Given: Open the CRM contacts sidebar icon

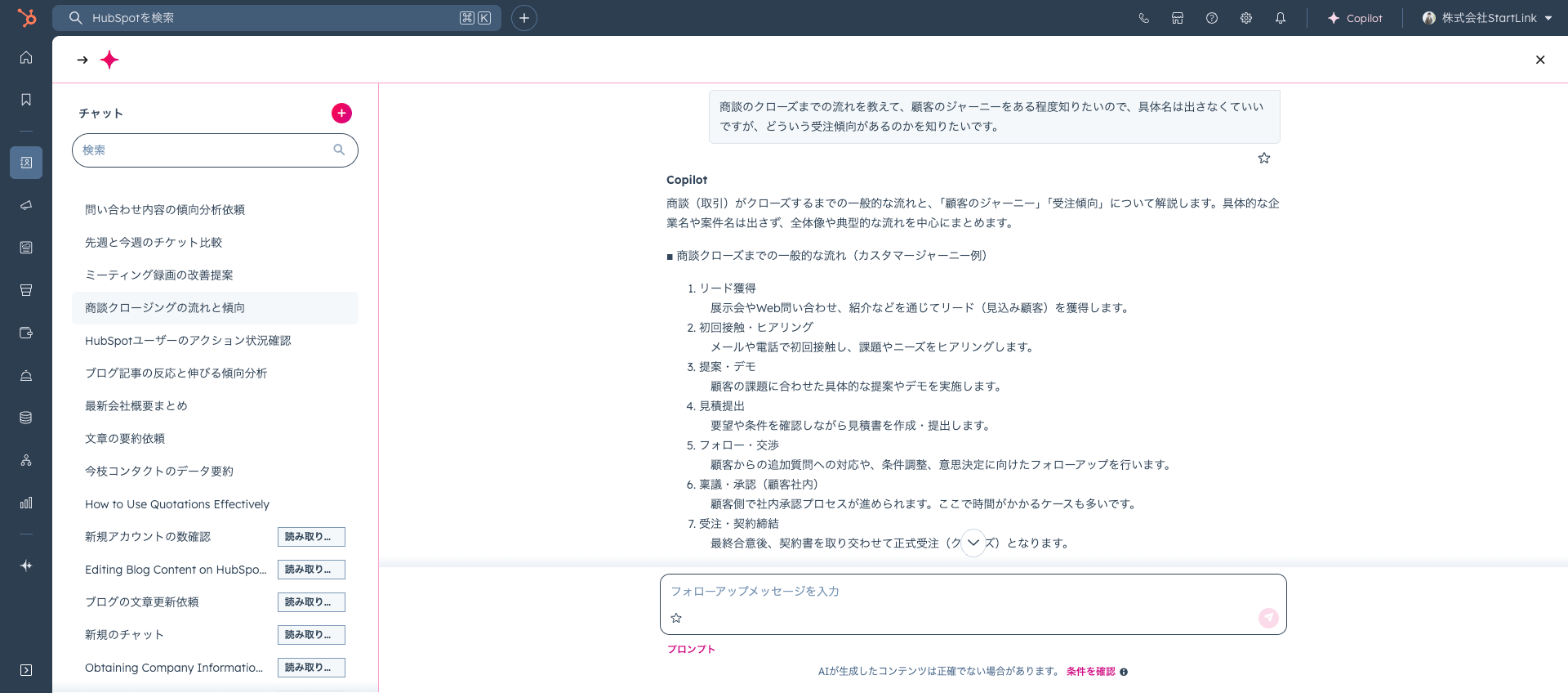Looking at the screenshot, I should tap(26, 163).
